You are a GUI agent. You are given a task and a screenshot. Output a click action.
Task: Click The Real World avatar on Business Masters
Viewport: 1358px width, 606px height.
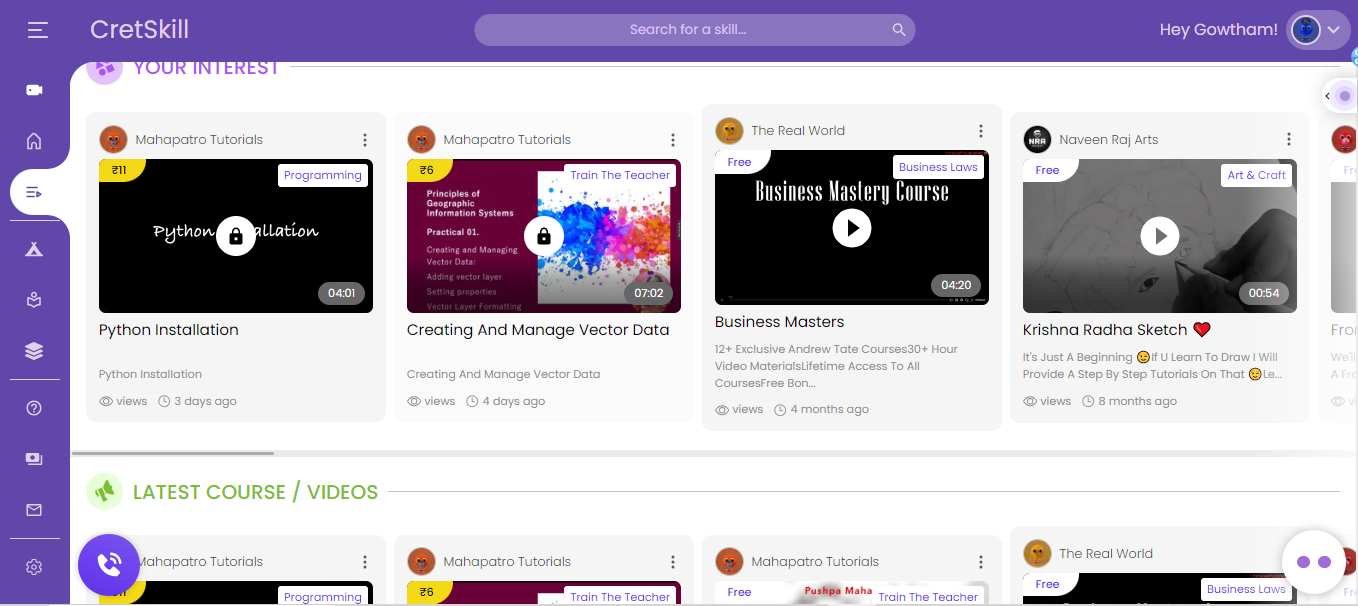coord(729,130)
